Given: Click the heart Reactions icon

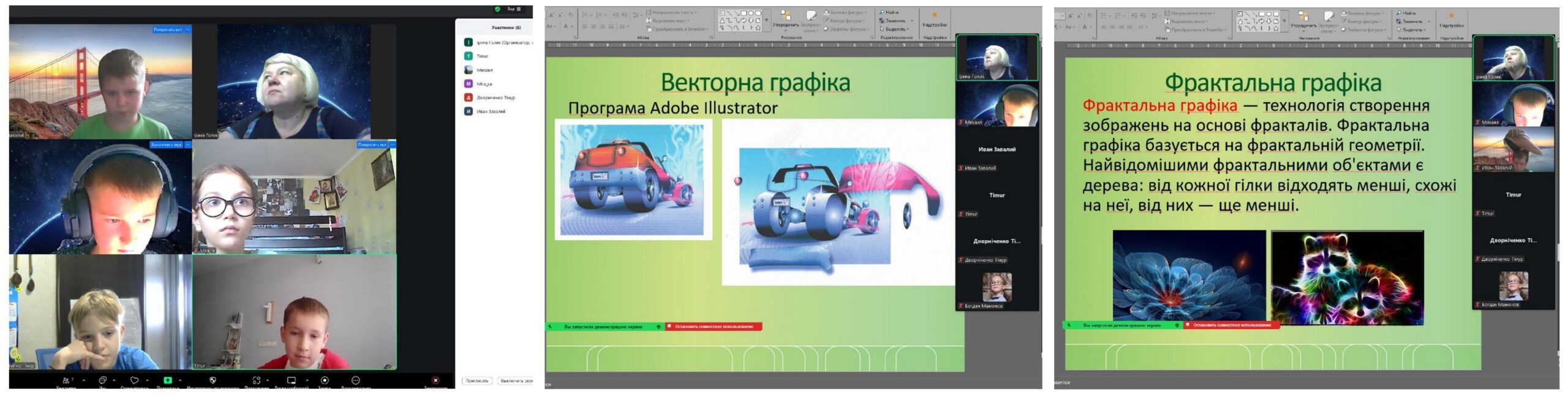Looking at the screenshot, I should pyautogui.click(x=134, y=381).
